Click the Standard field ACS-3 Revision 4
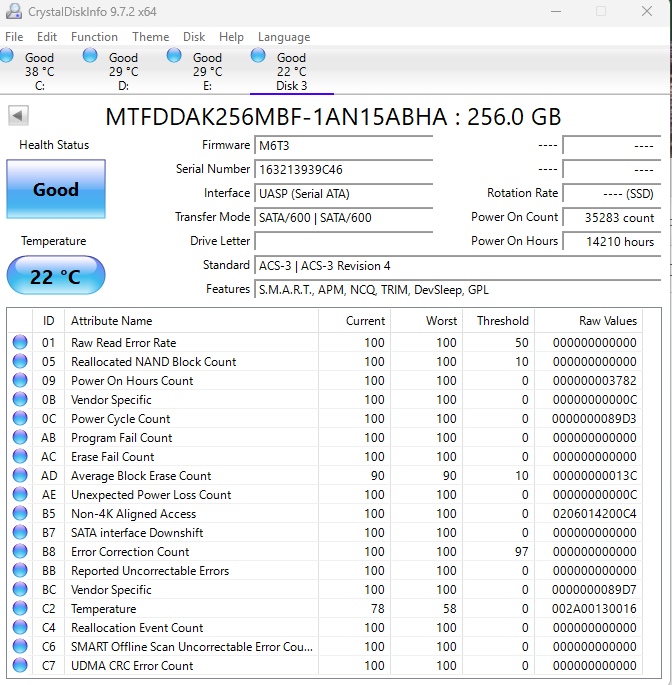672x685 pixels. (457, 266)
